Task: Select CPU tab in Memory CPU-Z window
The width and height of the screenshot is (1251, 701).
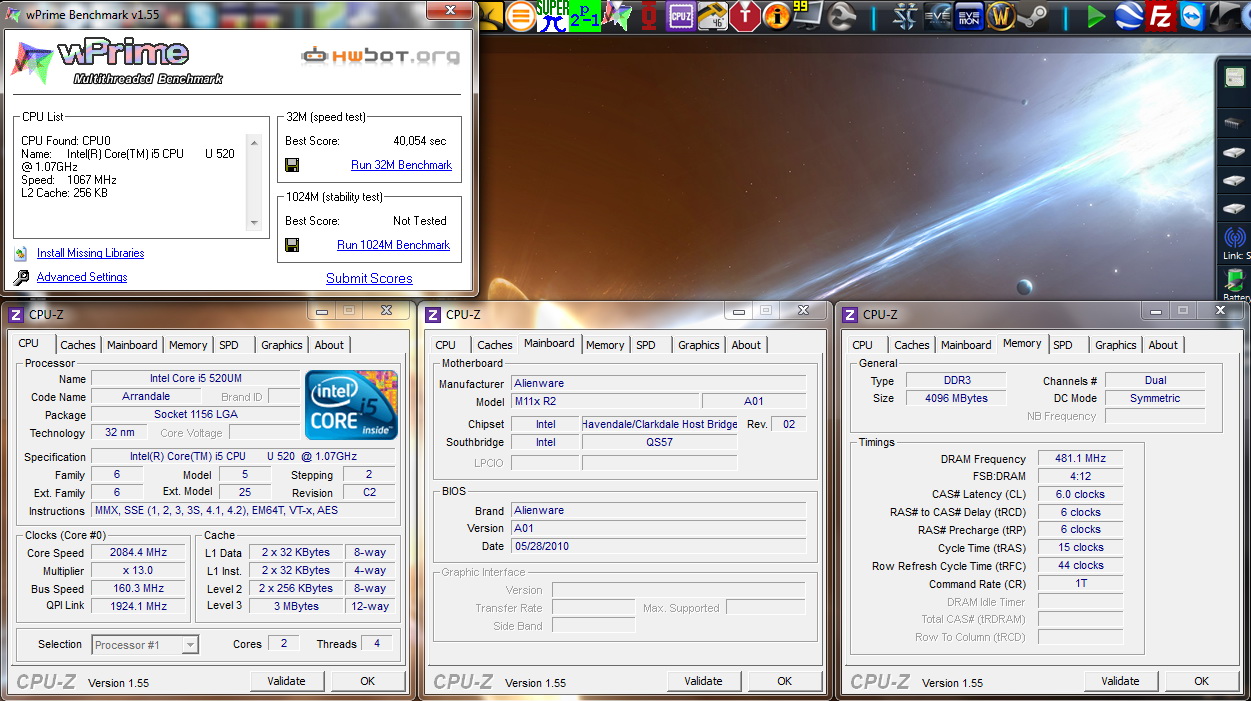Action: pos(863,345)
